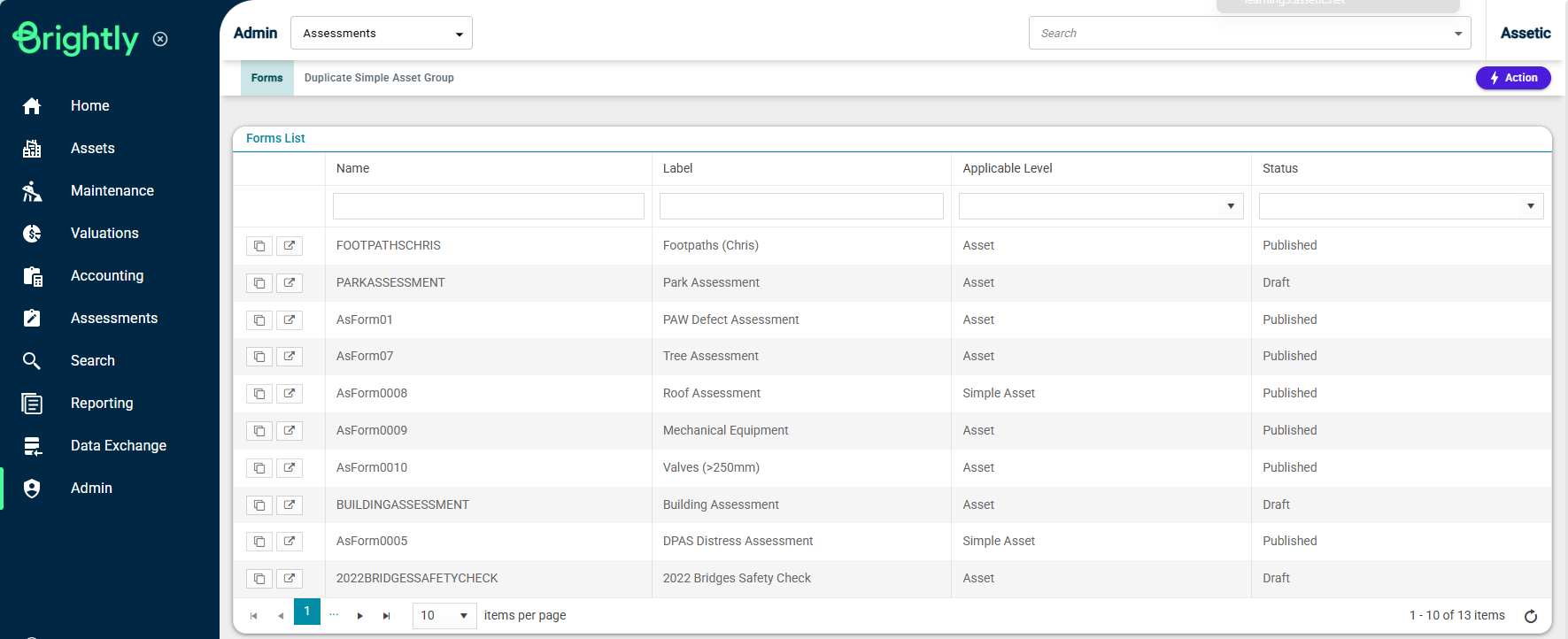Click the refresh icon in the grid footer

pyautogui.click(x=1530, y=616)
